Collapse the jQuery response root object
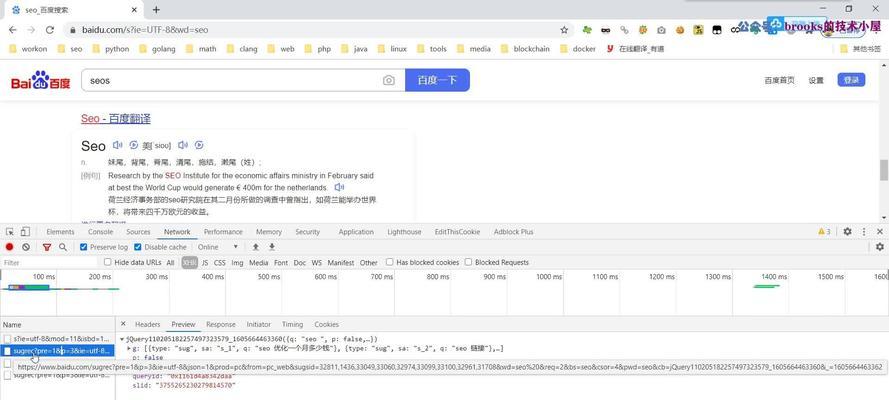The height and width of the screenshot is (400, 889). [x=122, y=339]
